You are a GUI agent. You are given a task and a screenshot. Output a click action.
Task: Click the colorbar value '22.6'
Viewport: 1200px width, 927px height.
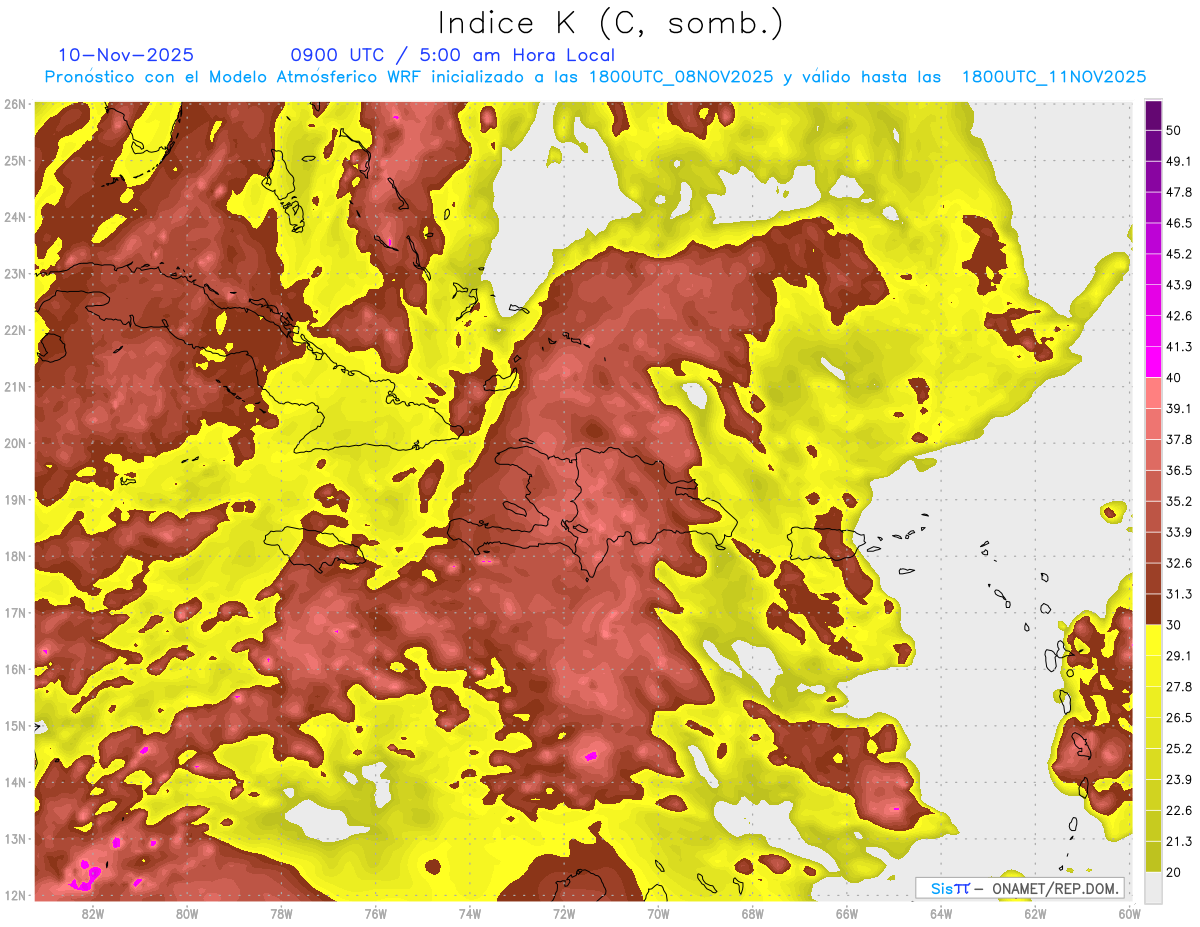1178,810
